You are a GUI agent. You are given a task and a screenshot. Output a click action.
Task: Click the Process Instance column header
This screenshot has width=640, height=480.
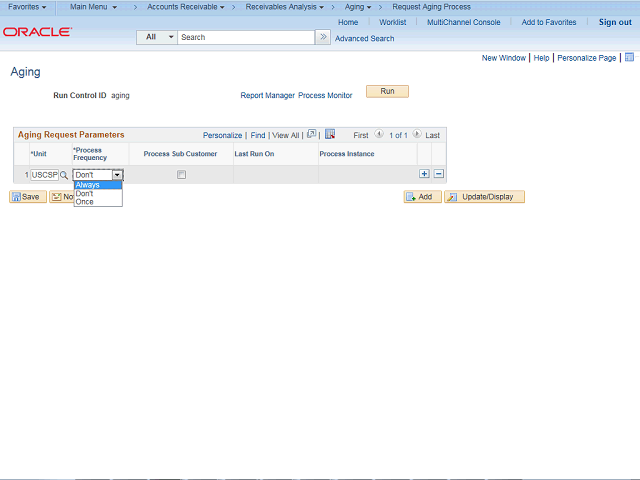347,154
